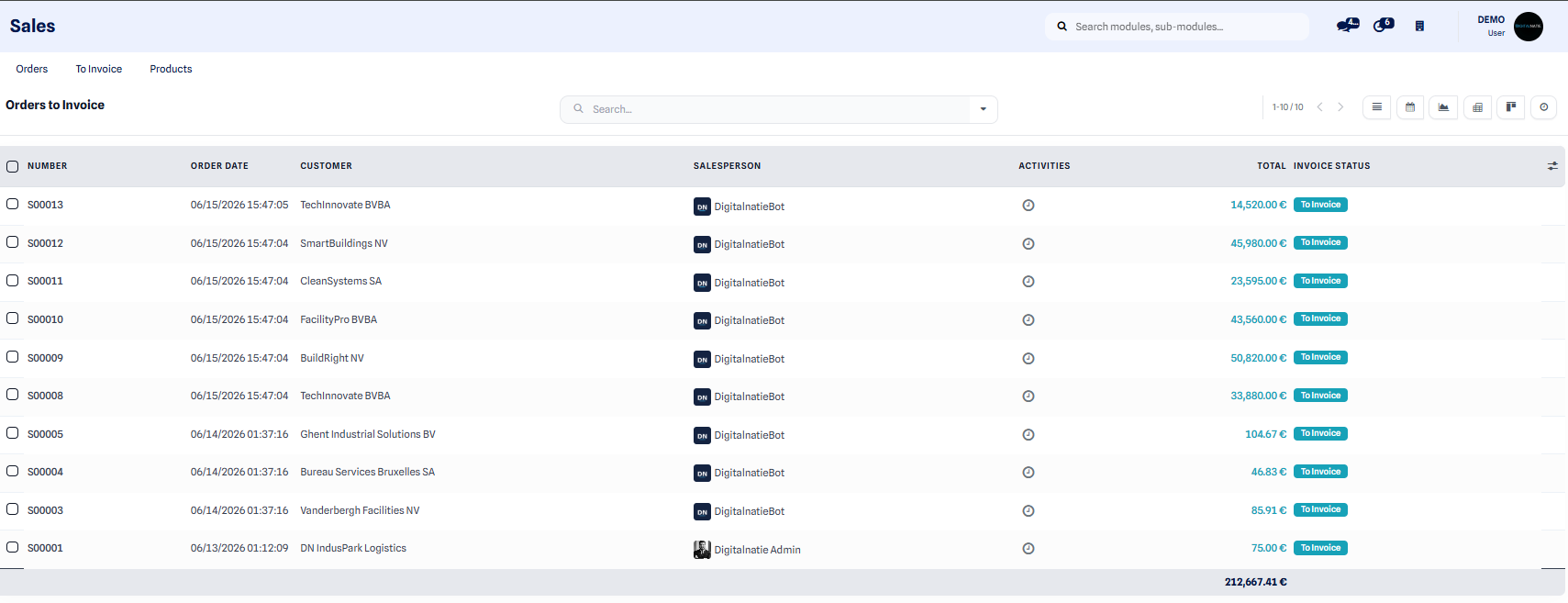Click the activity clock for S00013
1568x603 pixels.
[1029, 206]
